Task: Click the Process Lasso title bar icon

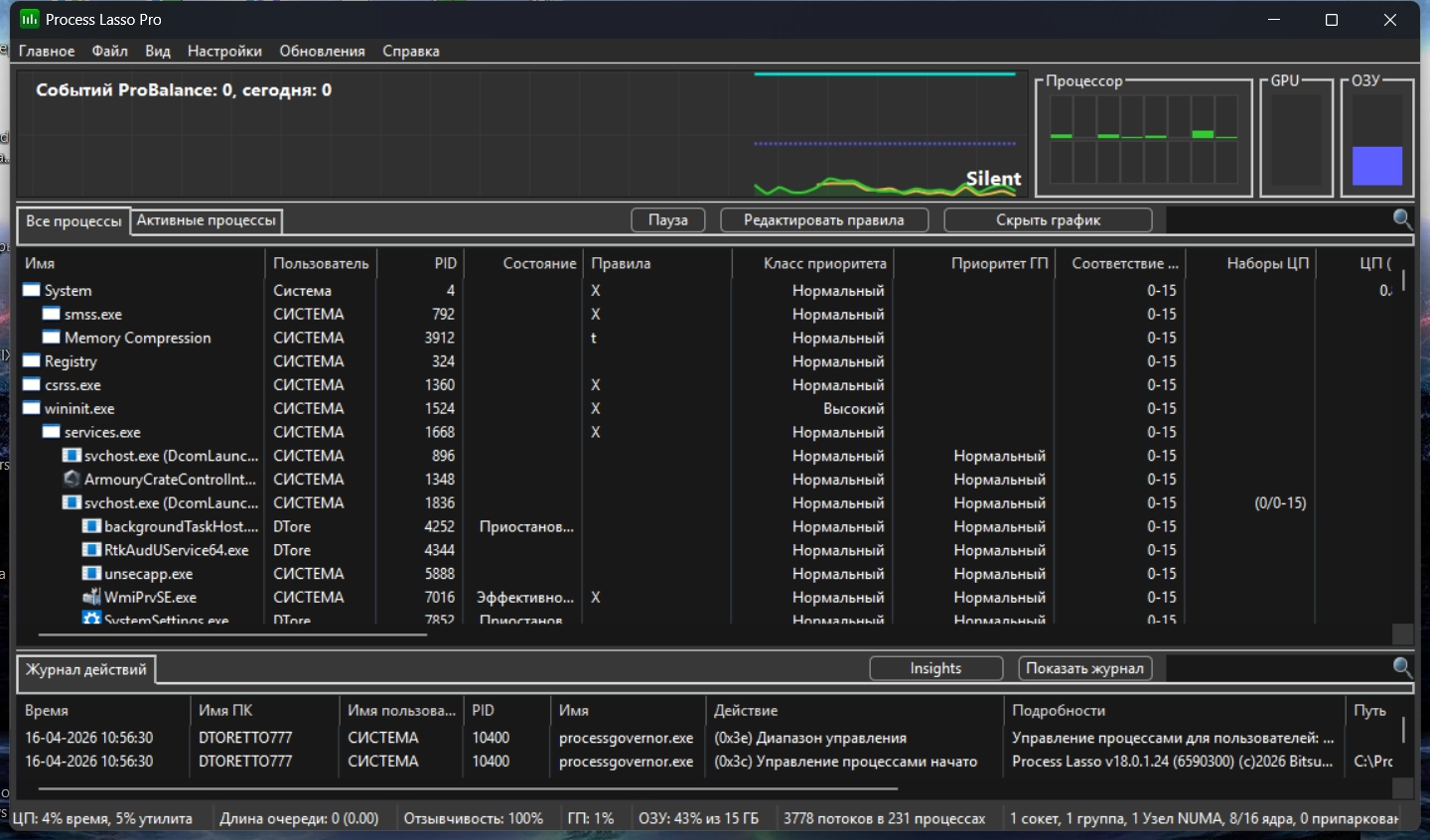Action: tap(29, 20)
